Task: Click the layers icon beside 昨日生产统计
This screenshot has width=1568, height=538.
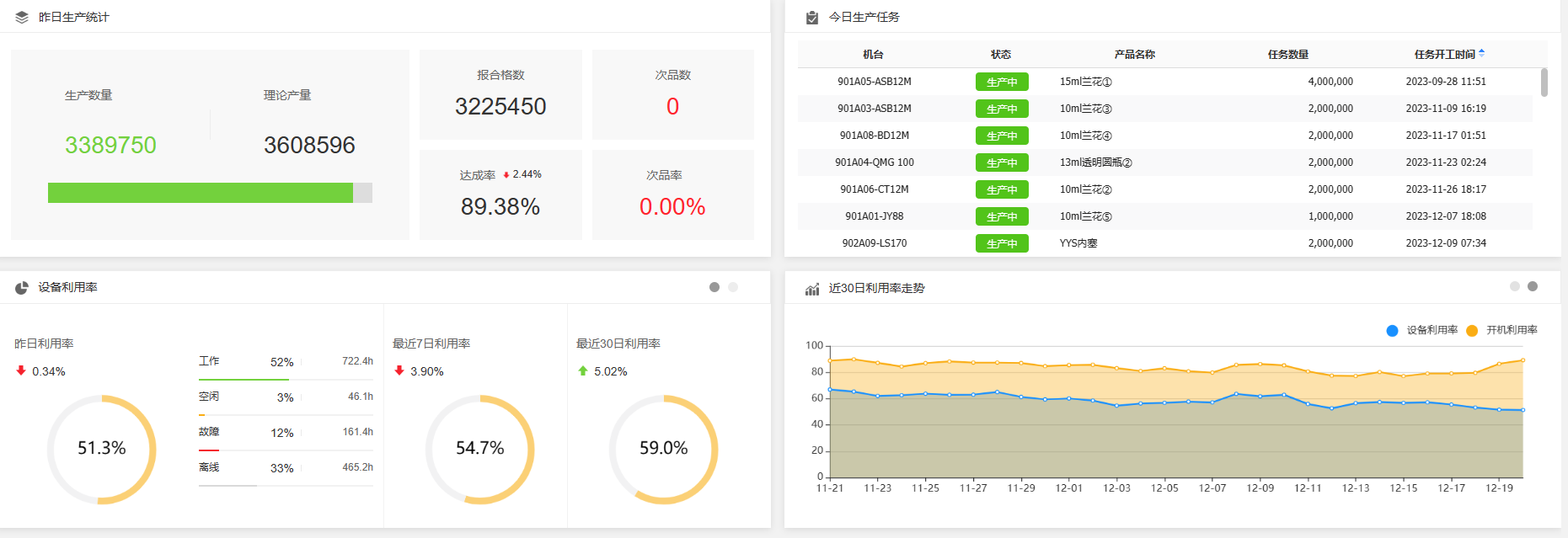Action: coord(22,17)
